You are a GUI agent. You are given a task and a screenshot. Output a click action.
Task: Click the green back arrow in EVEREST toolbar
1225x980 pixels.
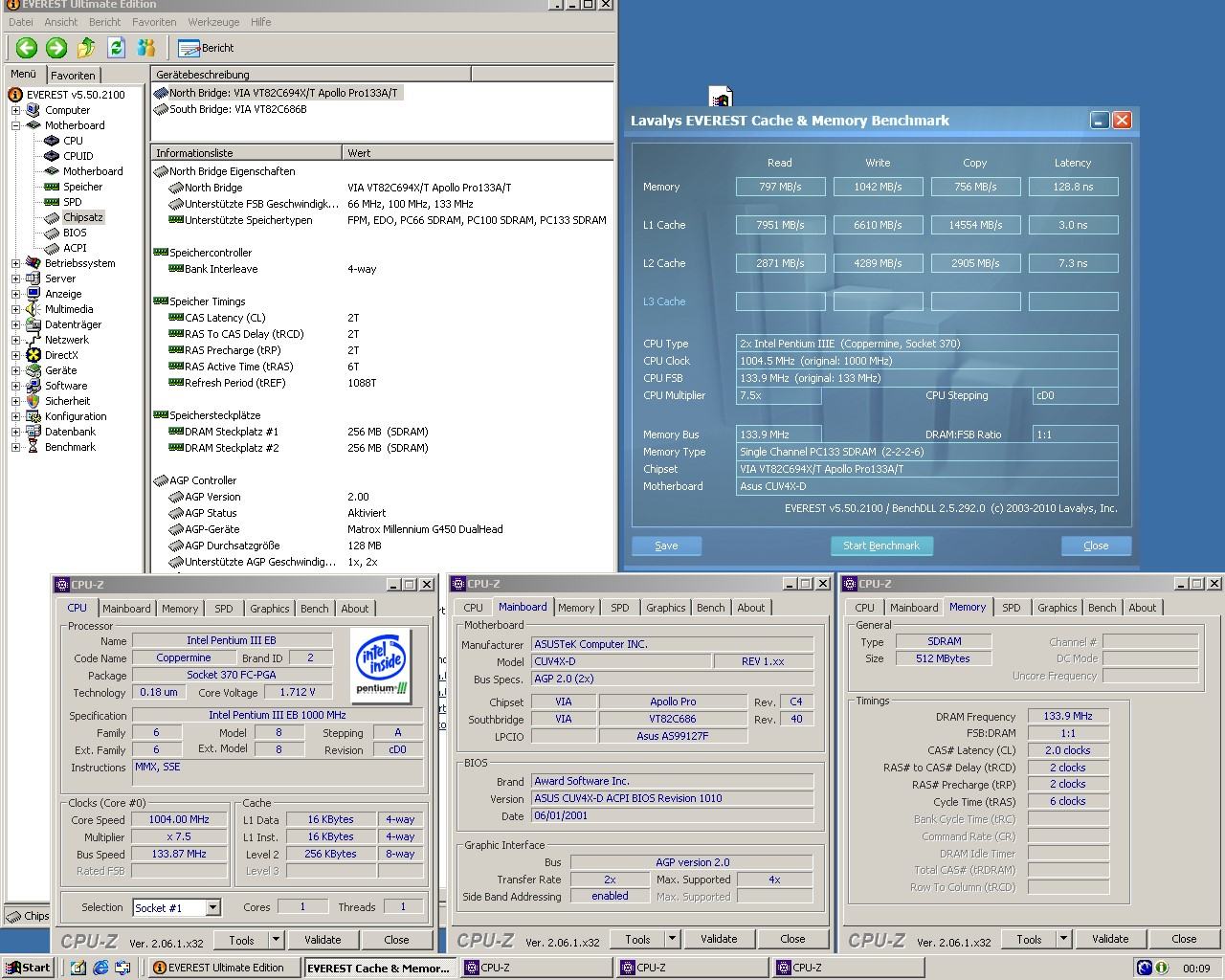tap(27, 48)
